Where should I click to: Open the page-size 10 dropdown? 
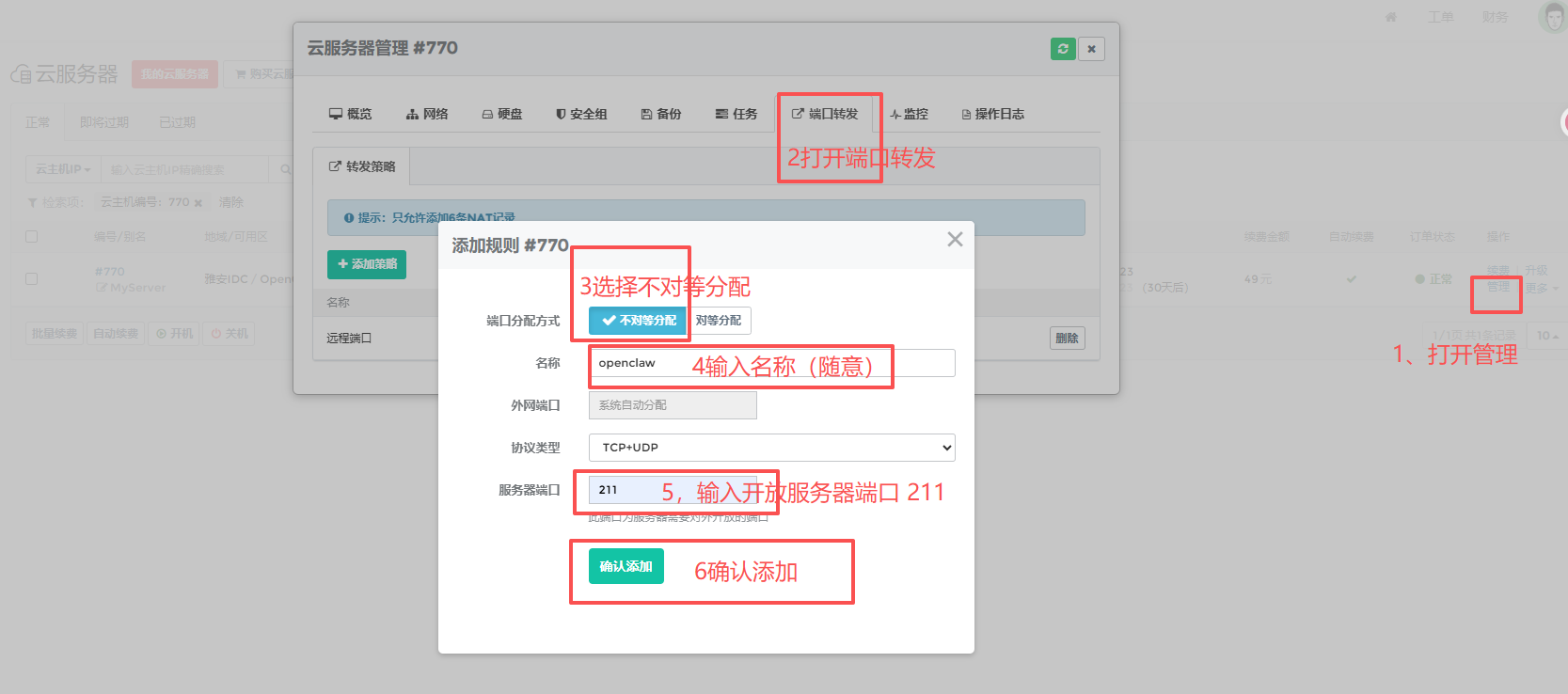coord(1547,336)
